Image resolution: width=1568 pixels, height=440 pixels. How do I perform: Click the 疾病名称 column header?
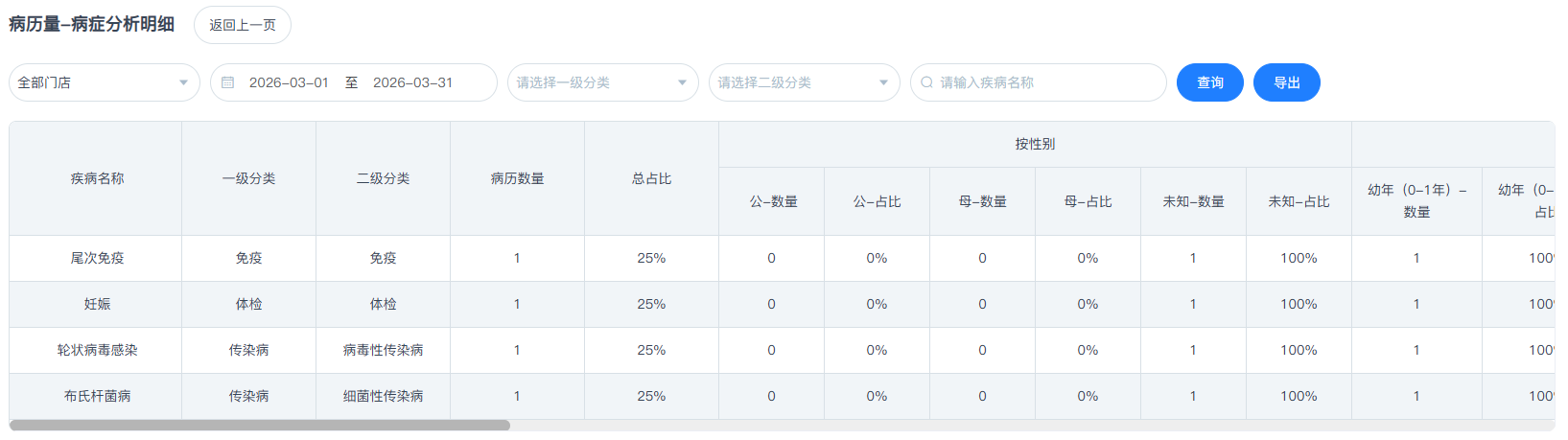coord(96,178)
